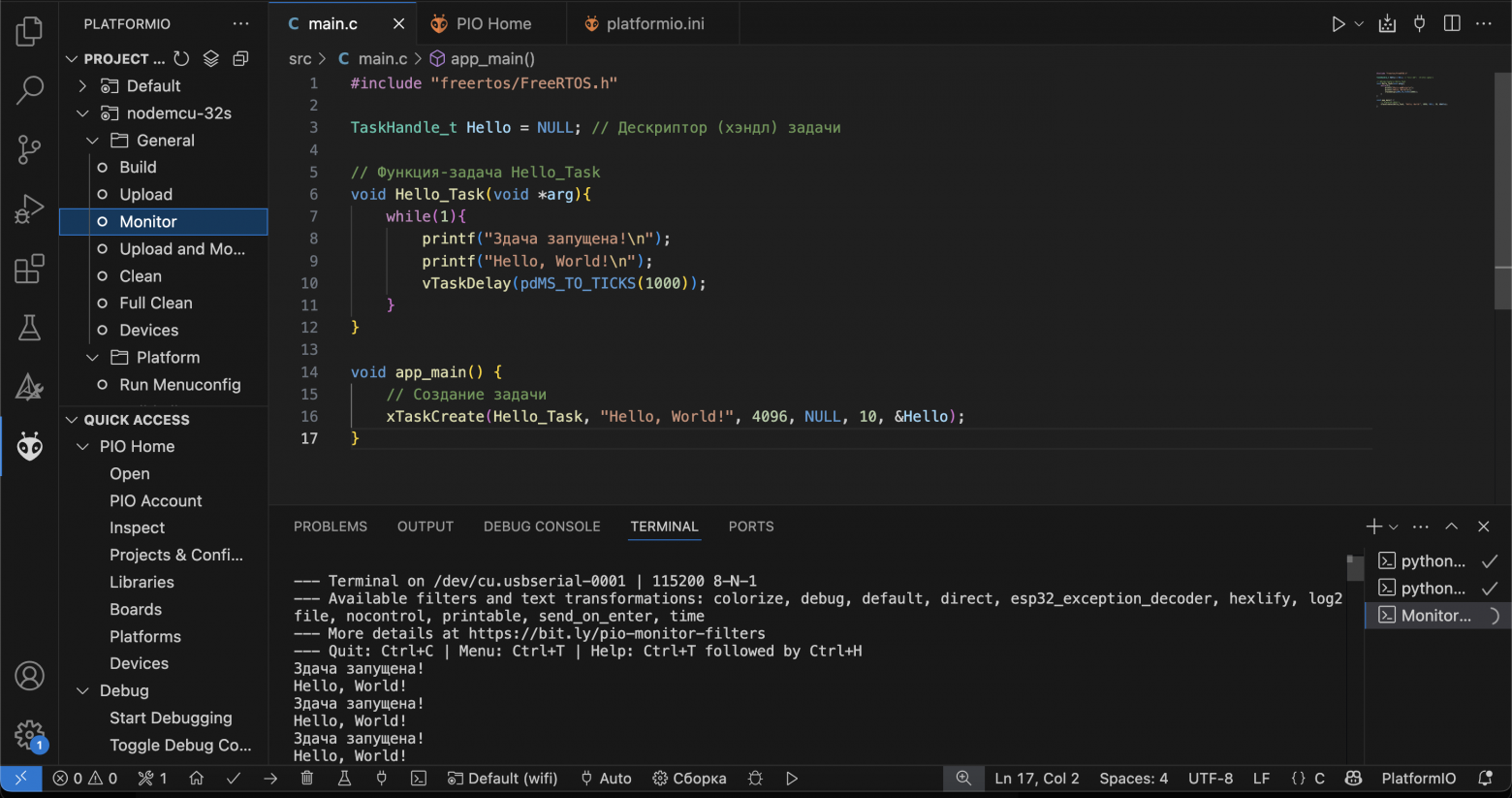Viewport: 1512px width, 798px height.
Task: Open the PROBLEMS panel tab
Action: coord(331,527)
